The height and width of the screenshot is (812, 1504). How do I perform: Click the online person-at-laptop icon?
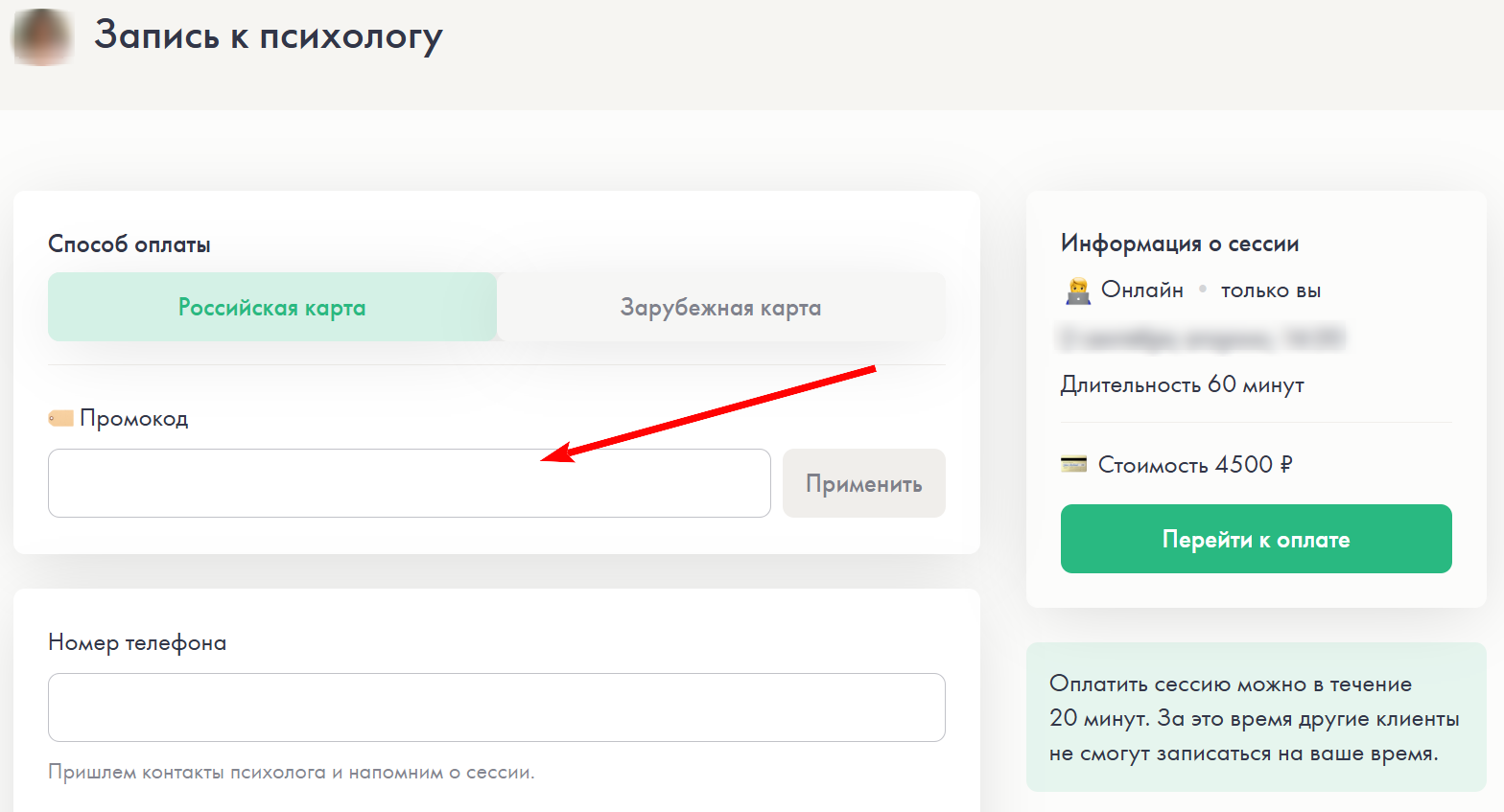pos(1078,290)
